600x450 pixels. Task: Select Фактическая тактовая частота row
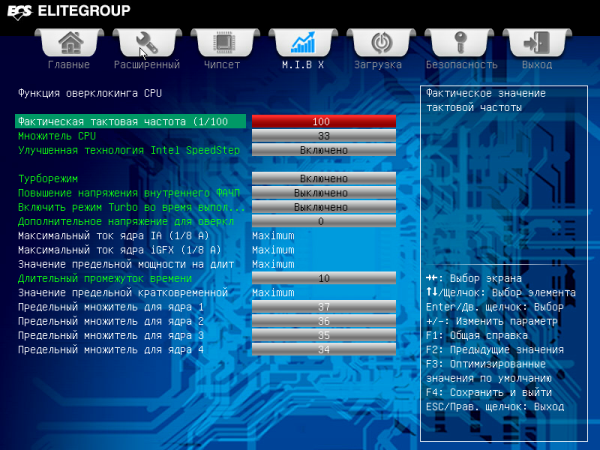(x=130, y=121)
